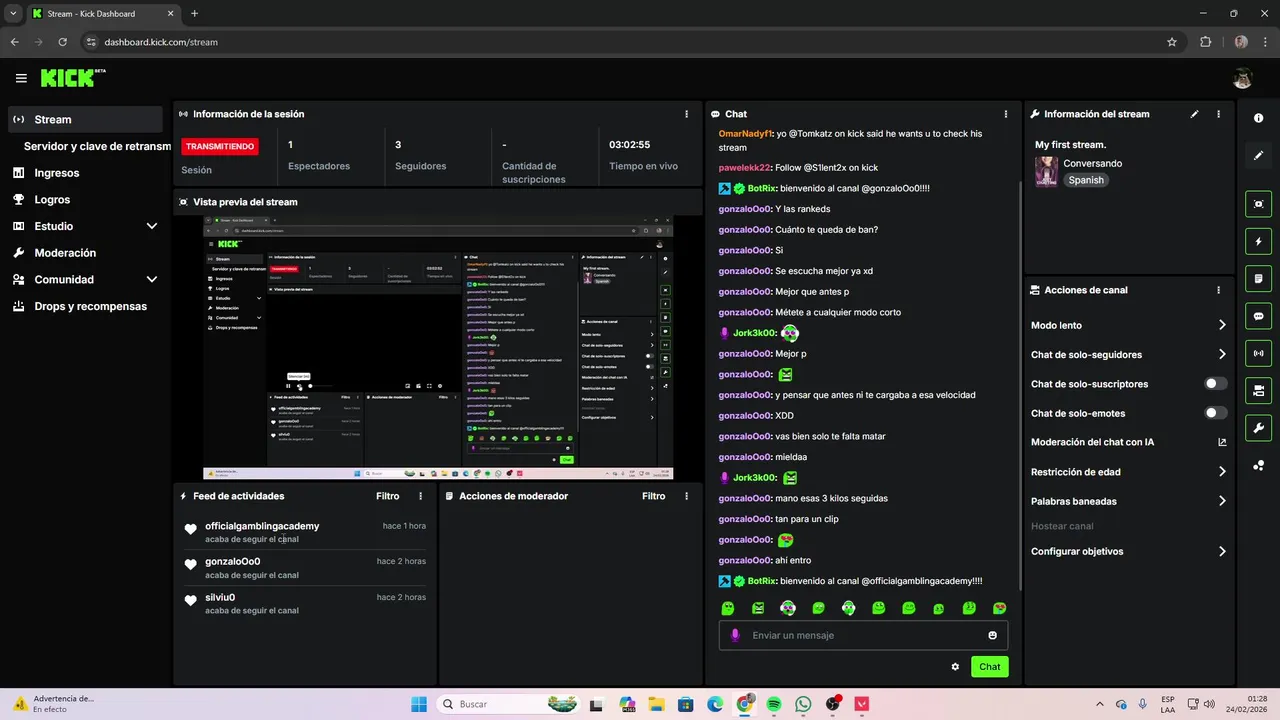Insert the heart-eyes emote from quick emote bar

coord(999,608)
